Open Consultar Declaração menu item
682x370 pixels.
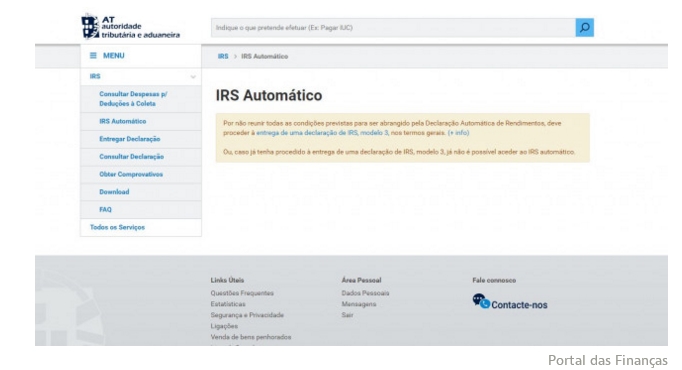[x=131, y=157]
